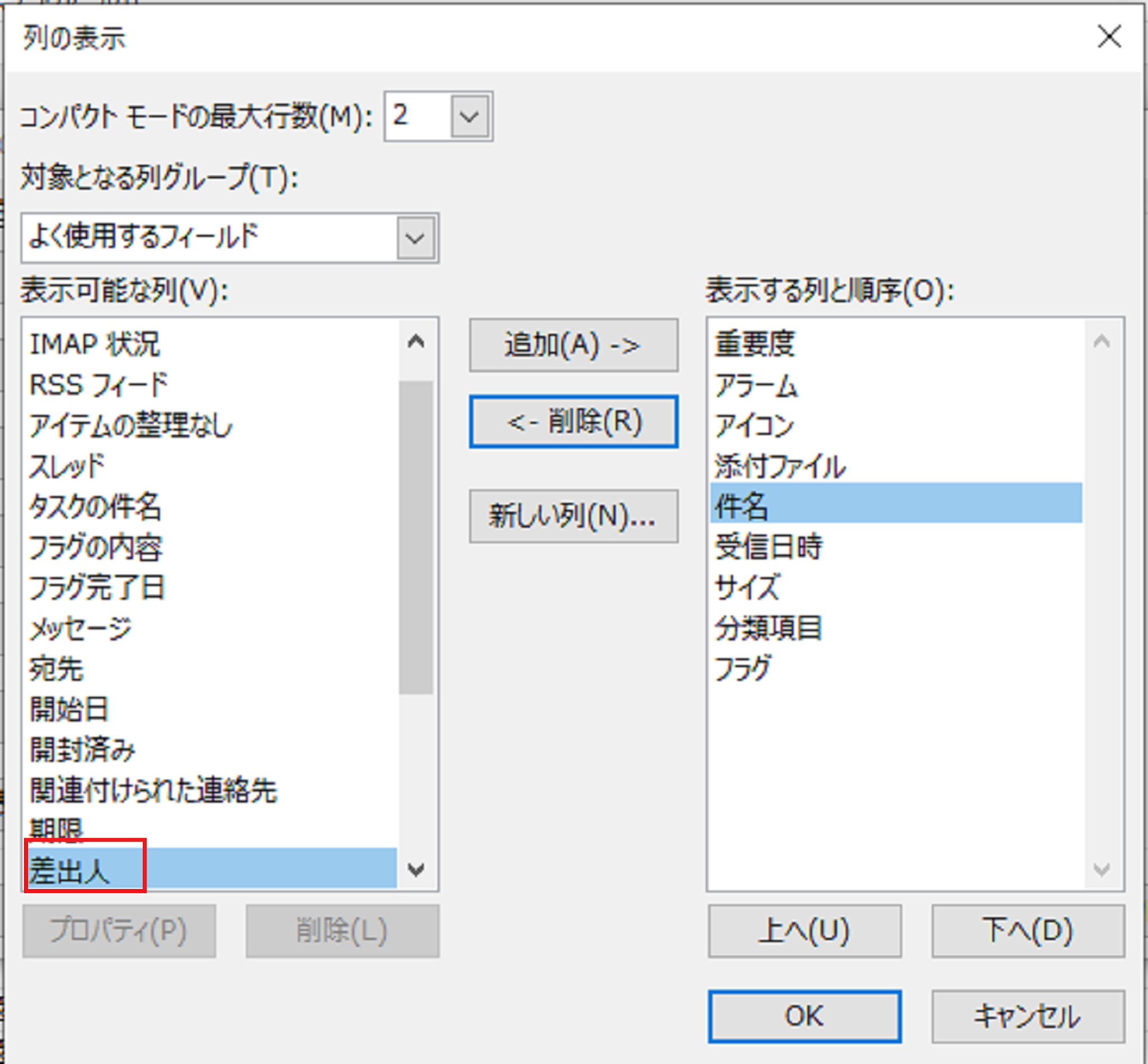
Task: Close the 列の表示 dialog window
Action: click(x=1109, y=37)
